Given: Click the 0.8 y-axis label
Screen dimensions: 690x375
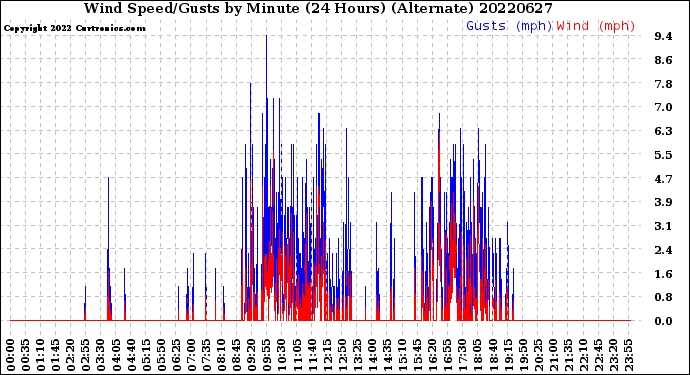Looking at the screenshot, I should 663,298.
